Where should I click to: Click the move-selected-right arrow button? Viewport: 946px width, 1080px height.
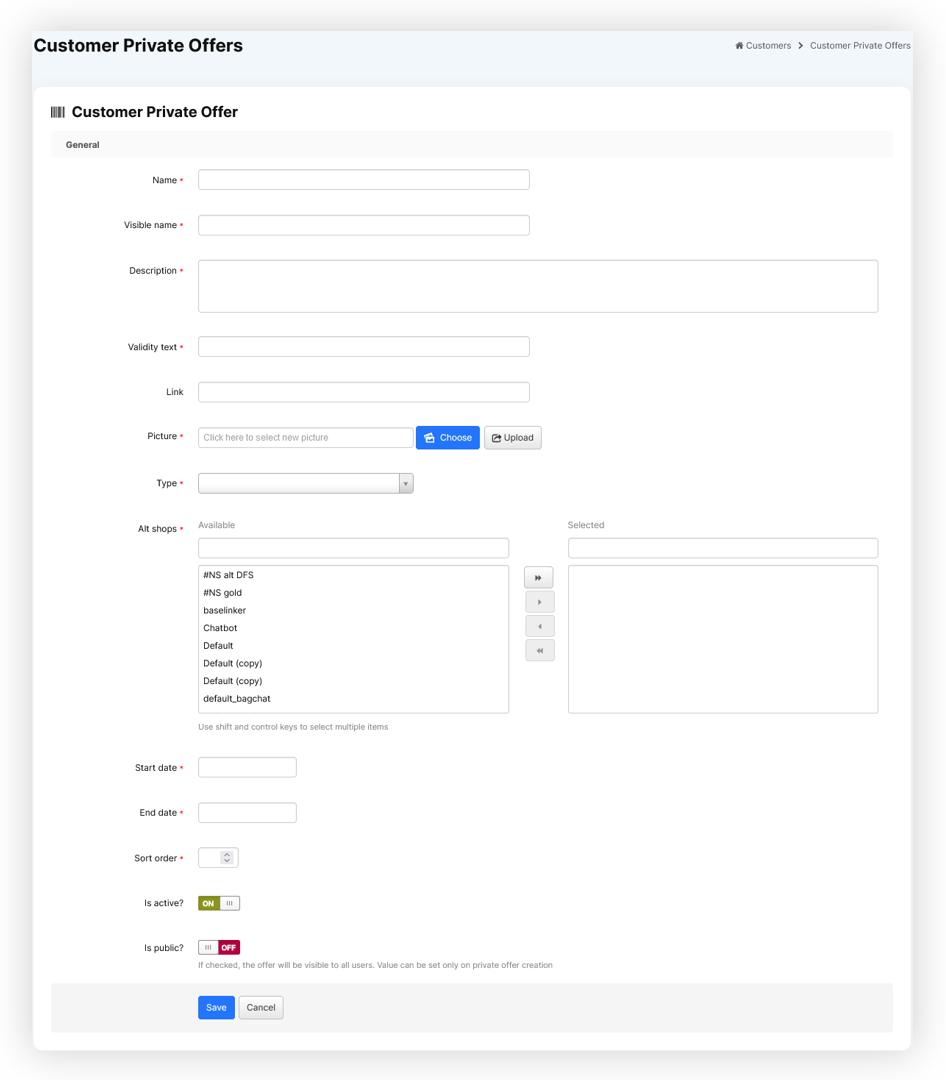tap(539, 602)
